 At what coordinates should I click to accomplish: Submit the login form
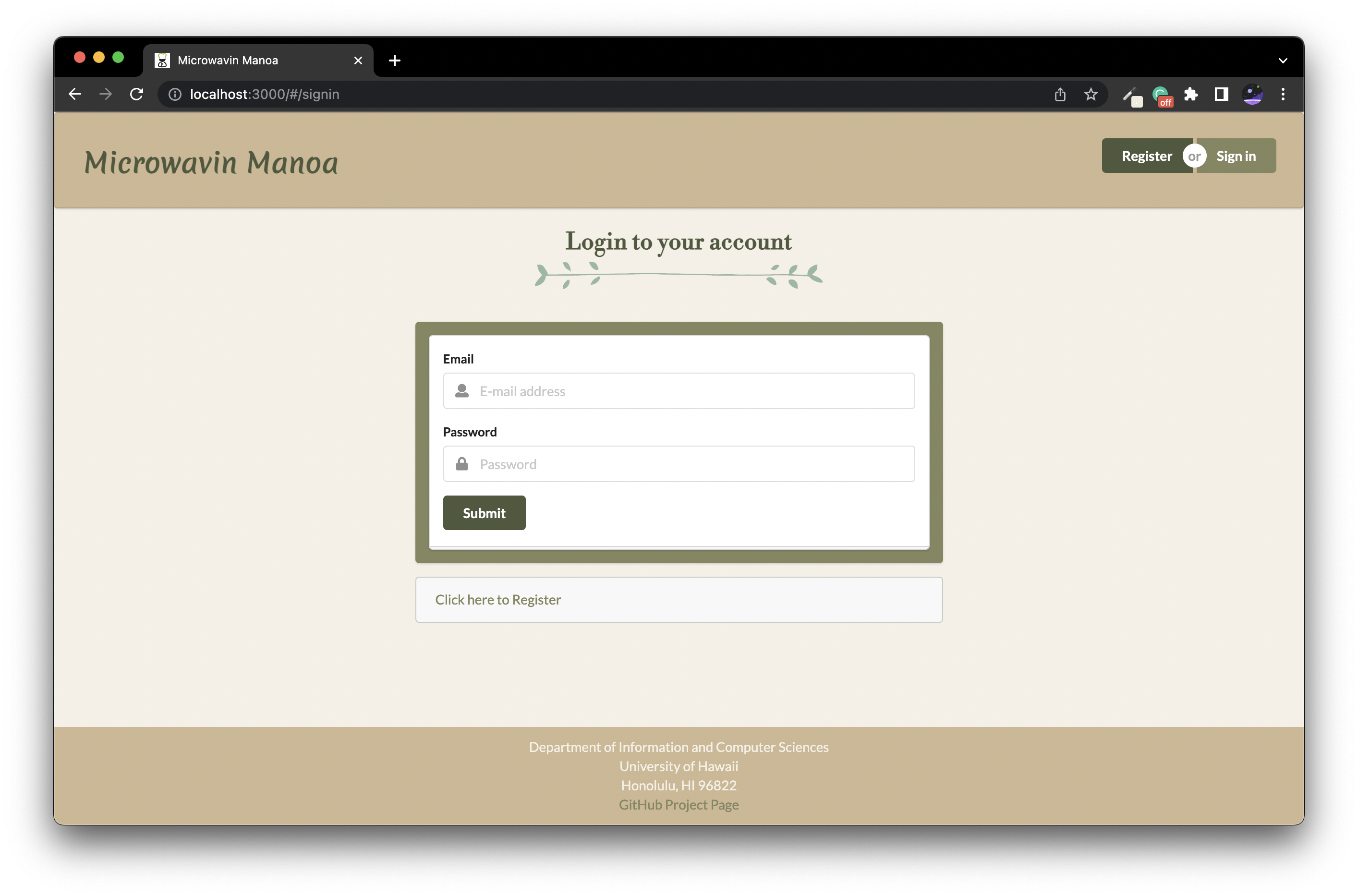[x=484, y=513]
